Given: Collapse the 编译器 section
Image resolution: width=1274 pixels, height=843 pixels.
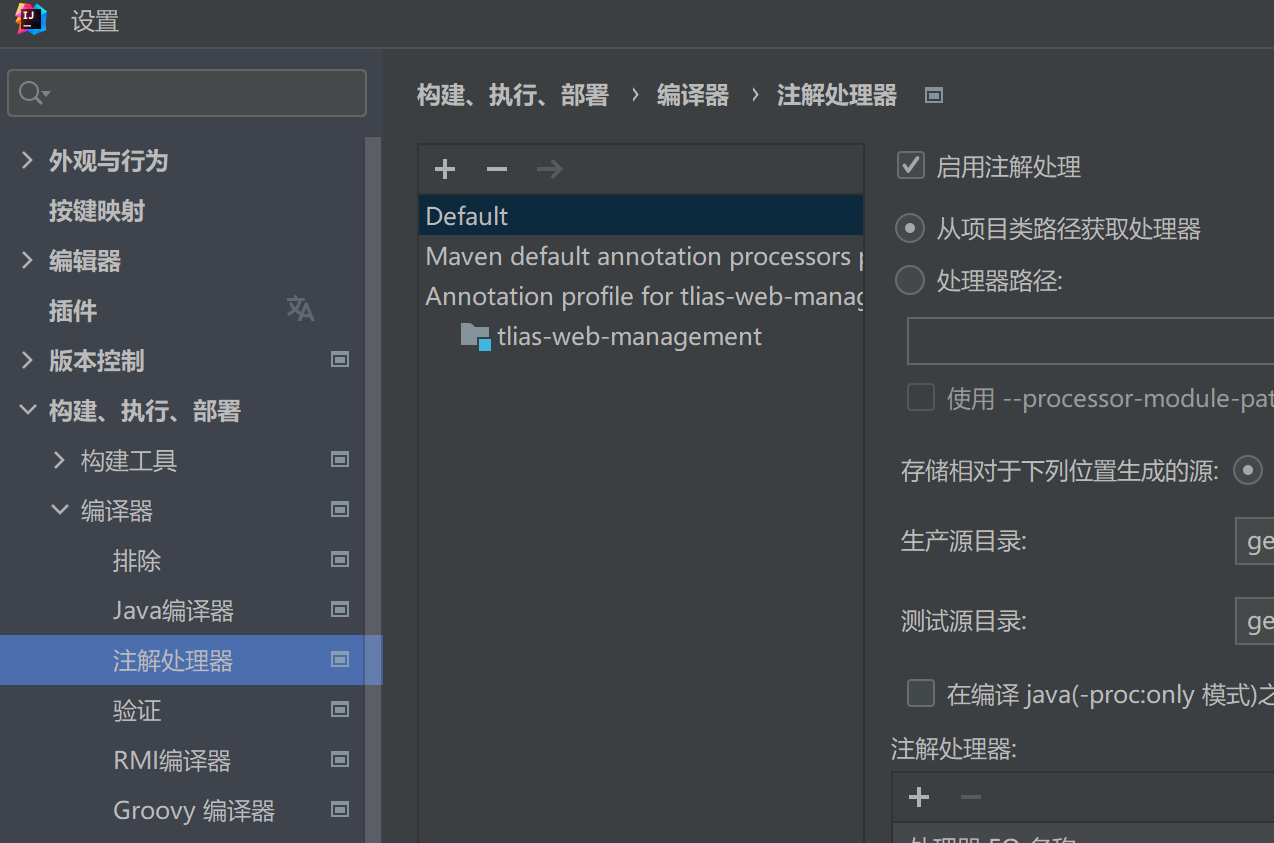Looking at the screenshot, I should [60, 510].
